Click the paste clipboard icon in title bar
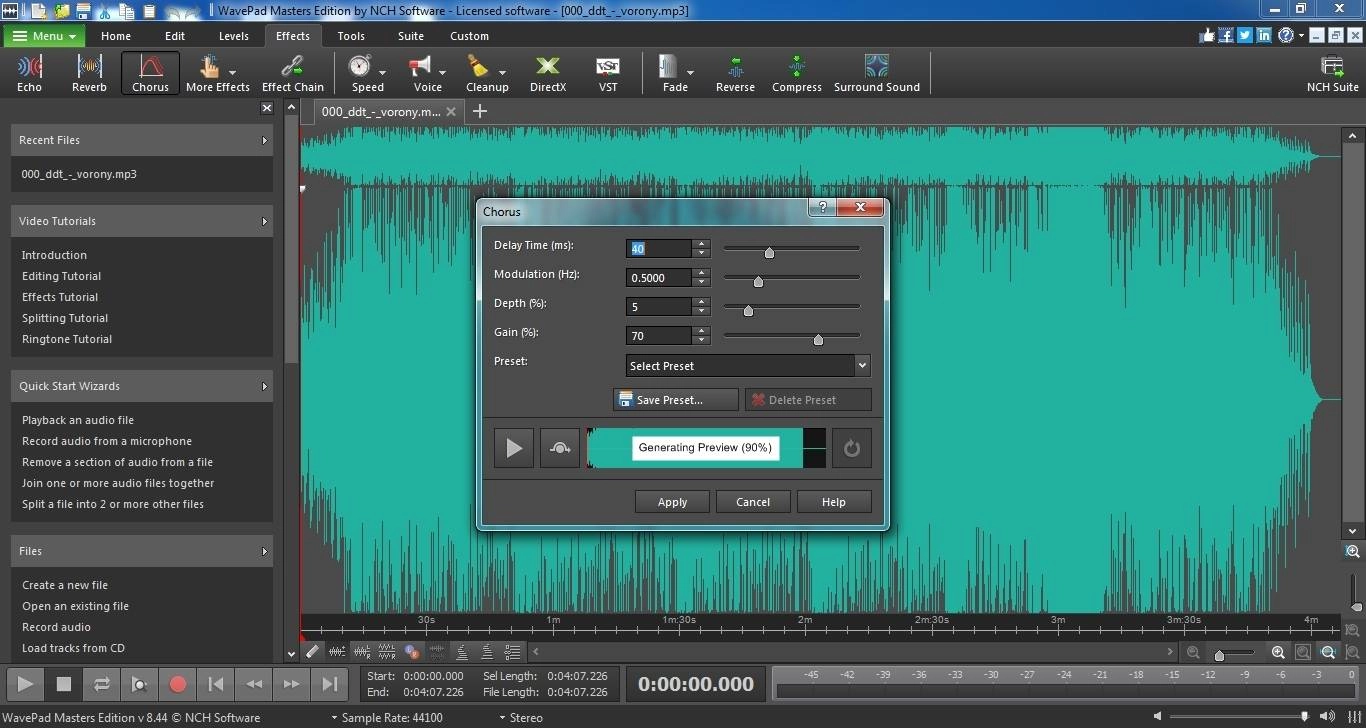1366x728 pixels. [x=149, y=11]
